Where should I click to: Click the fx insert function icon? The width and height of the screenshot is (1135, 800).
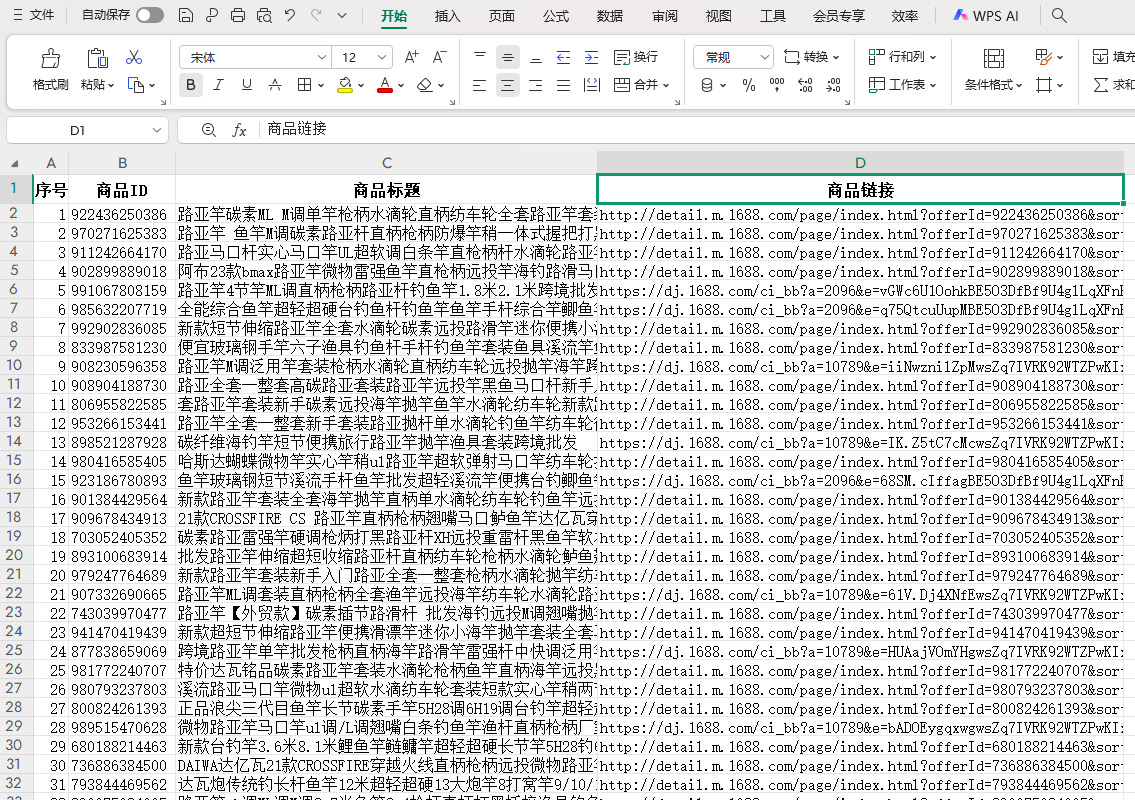pyautogui.click(x=239, y=130)
